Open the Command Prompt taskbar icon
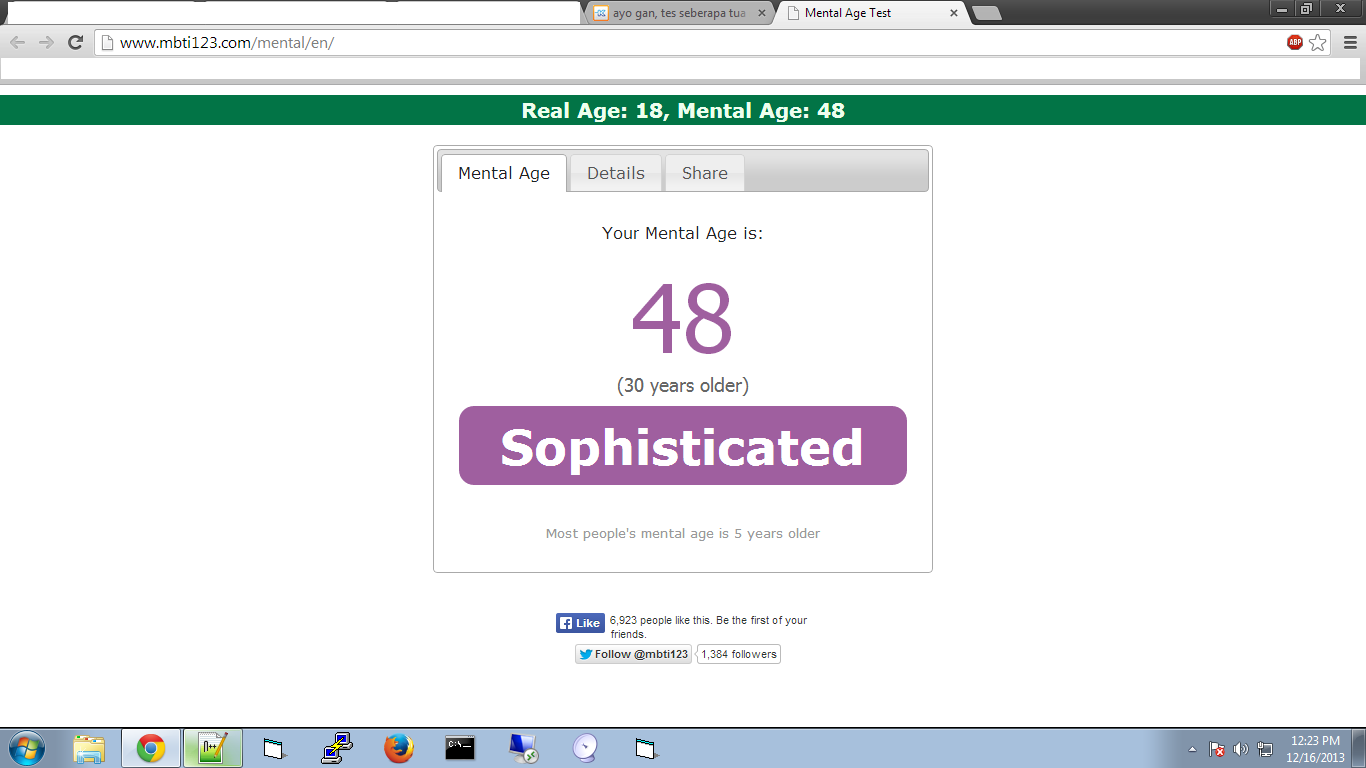 click(x=460, y=748)
